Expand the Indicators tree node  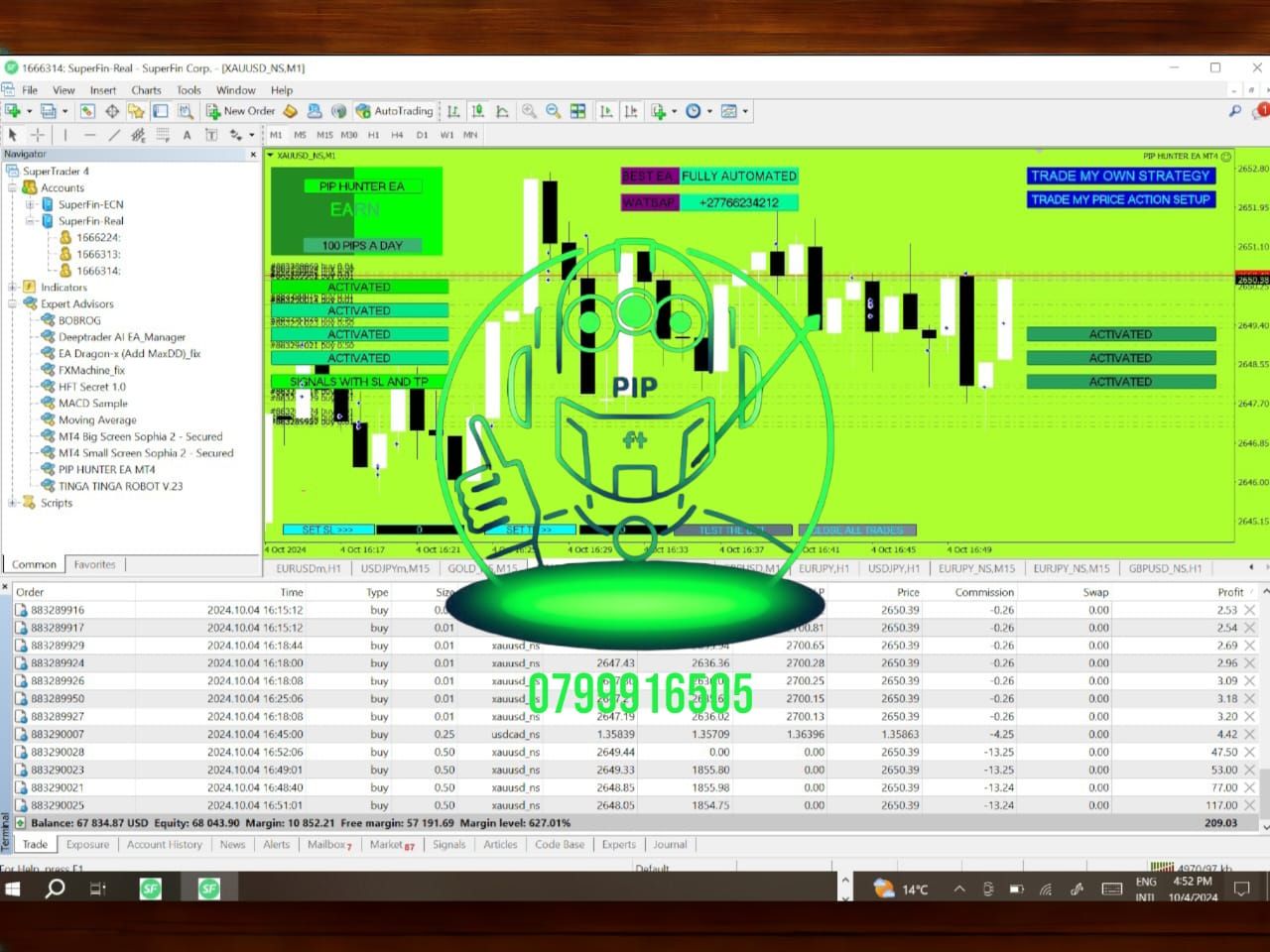(13, 288)
